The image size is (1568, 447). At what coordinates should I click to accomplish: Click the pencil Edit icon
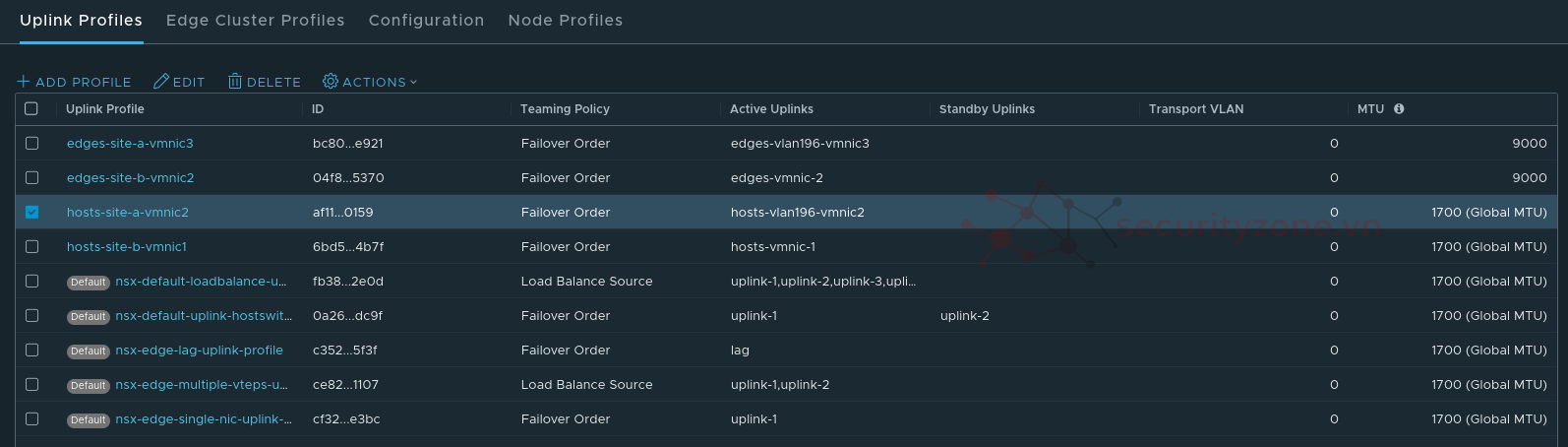click(161, 82)
